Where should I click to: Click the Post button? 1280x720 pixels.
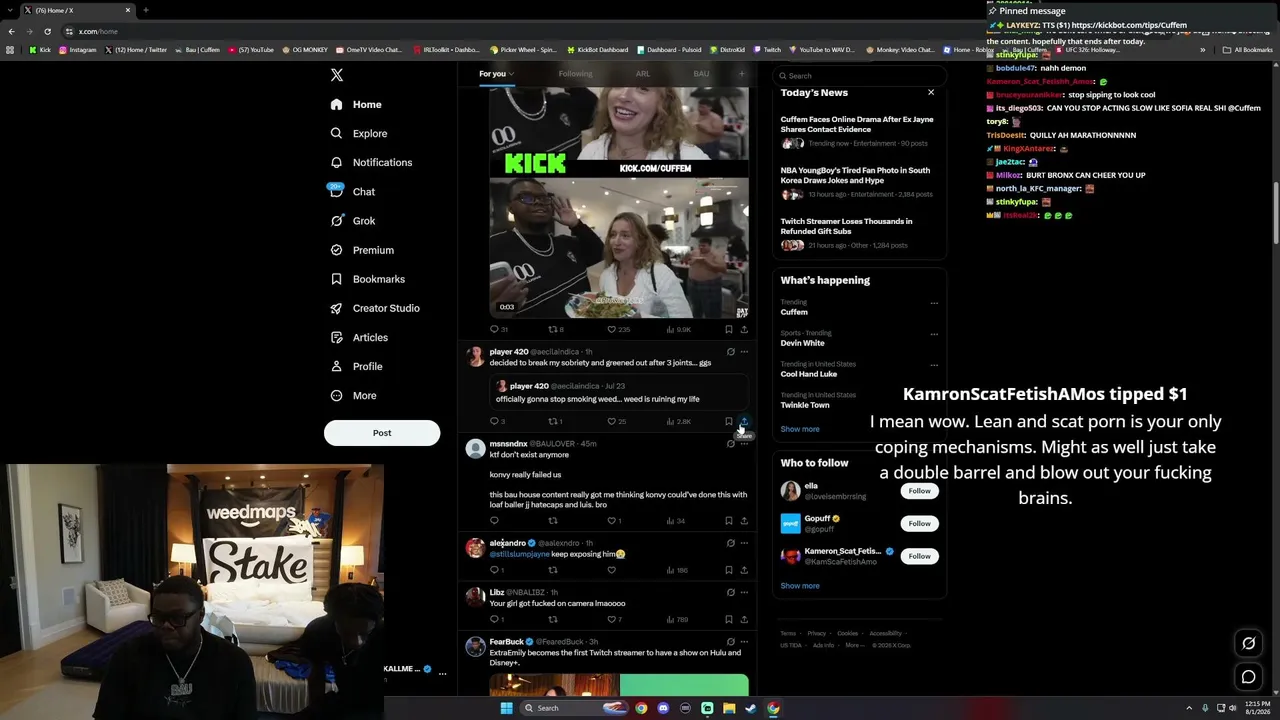[x=382, y=433]
